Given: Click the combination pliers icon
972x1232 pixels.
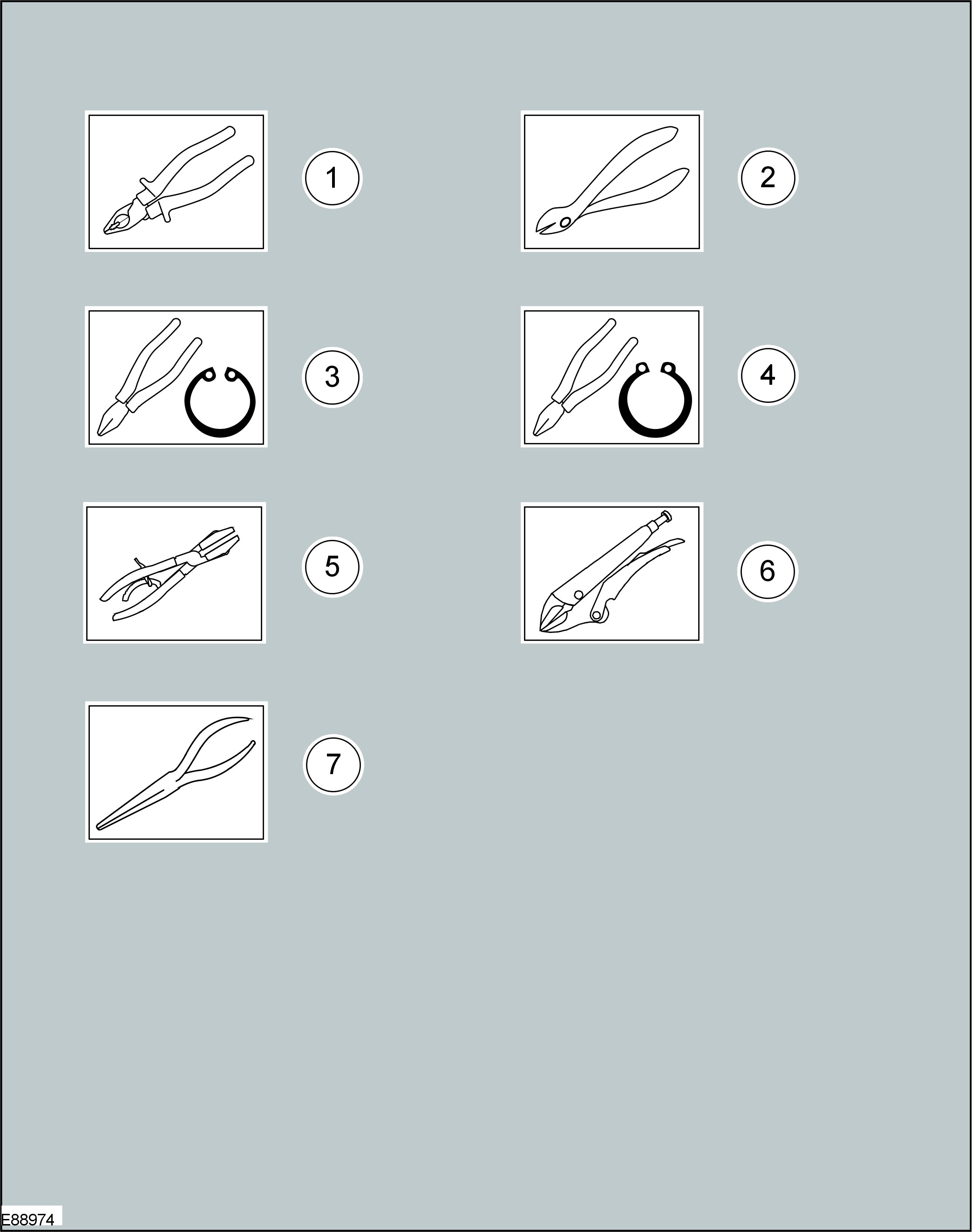Looking at the screenshot, I should pos(177,182).
